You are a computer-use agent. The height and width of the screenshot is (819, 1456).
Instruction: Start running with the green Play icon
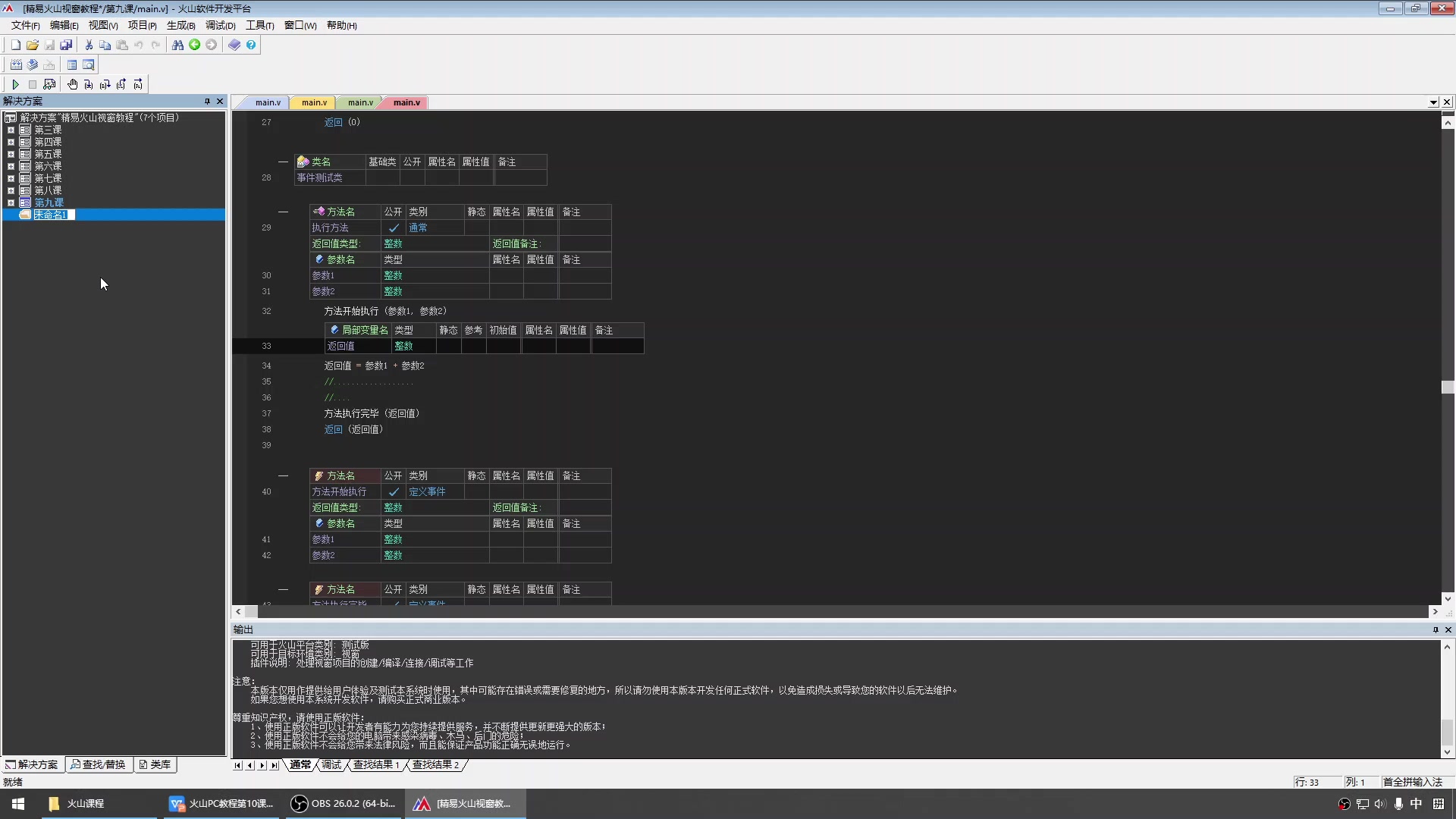[15, 84]
